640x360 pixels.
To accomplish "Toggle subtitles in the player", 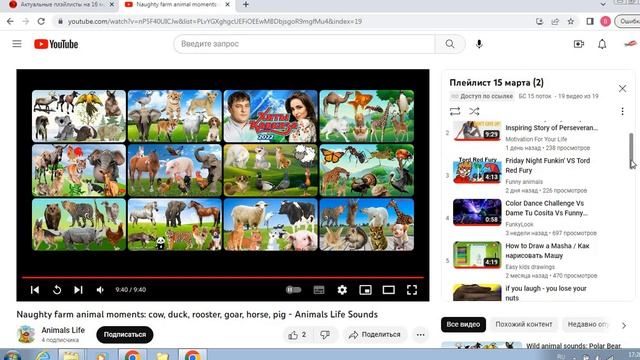I will [x=319, y=290].
